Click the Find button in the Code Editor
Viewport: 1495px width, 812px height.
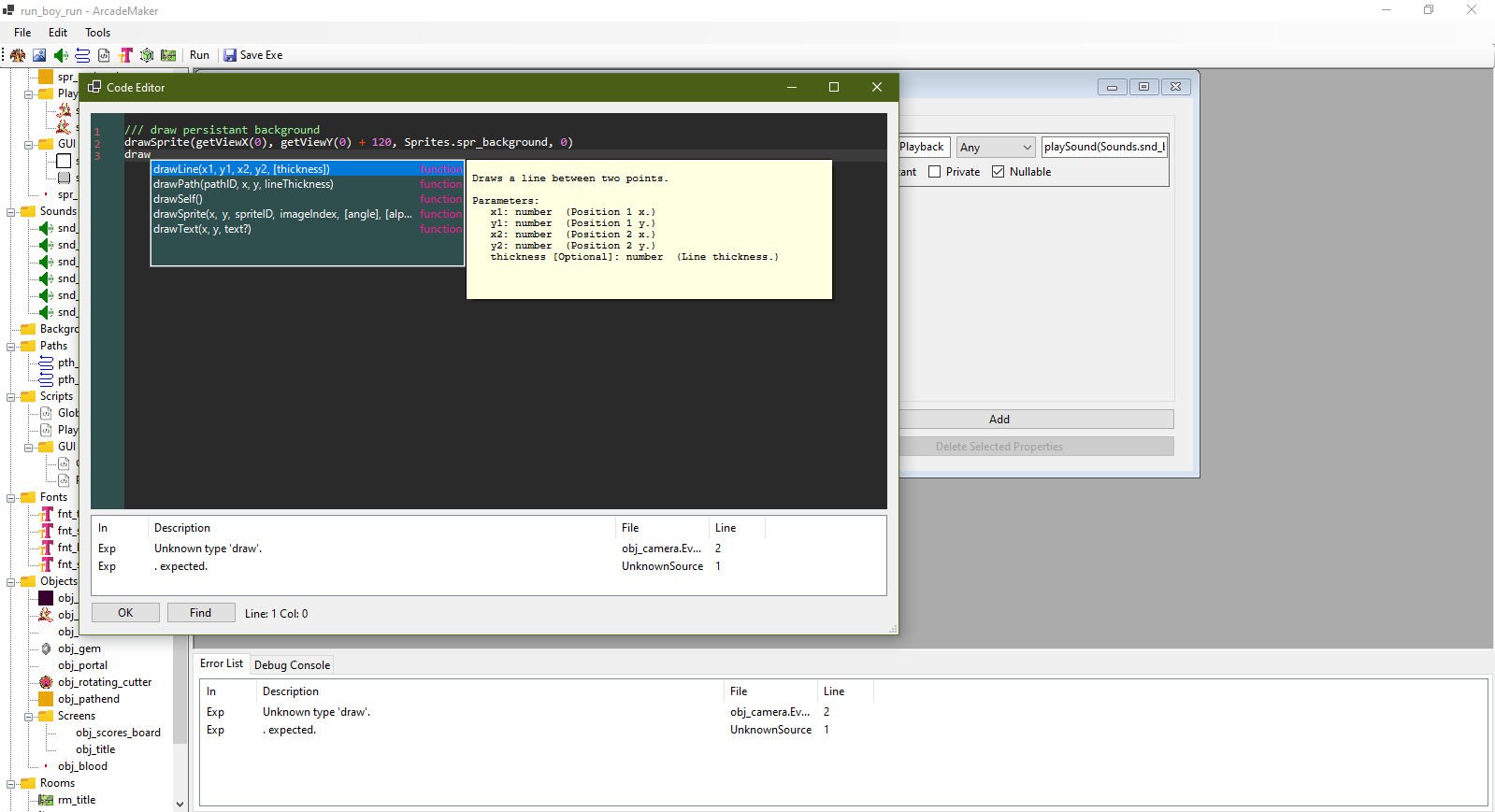(201, 613)
